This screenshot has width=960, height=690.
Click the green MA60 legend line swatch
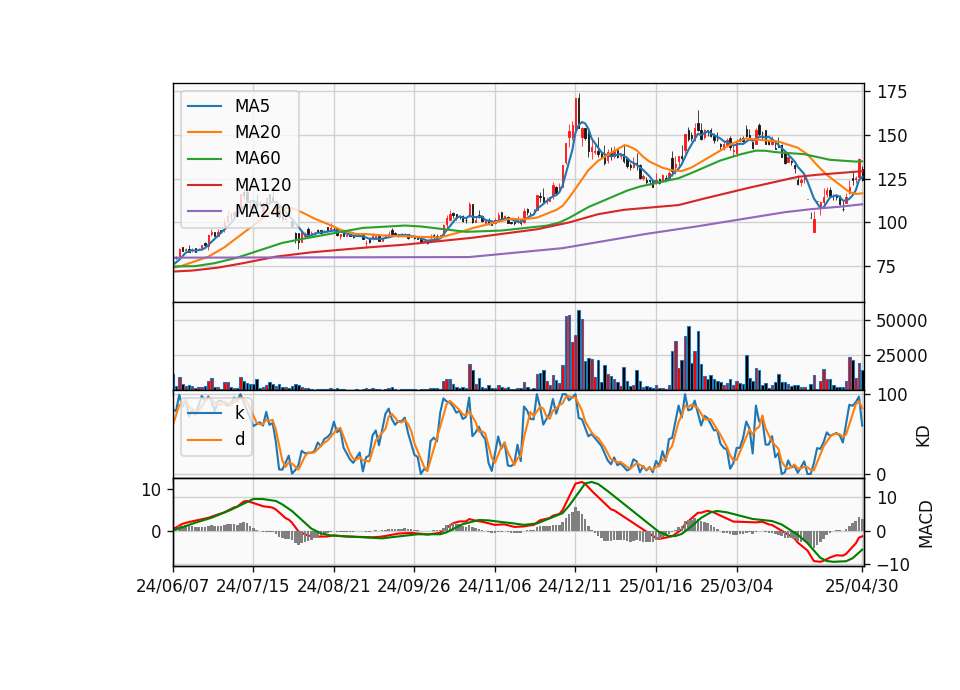[x=204, y=159]
